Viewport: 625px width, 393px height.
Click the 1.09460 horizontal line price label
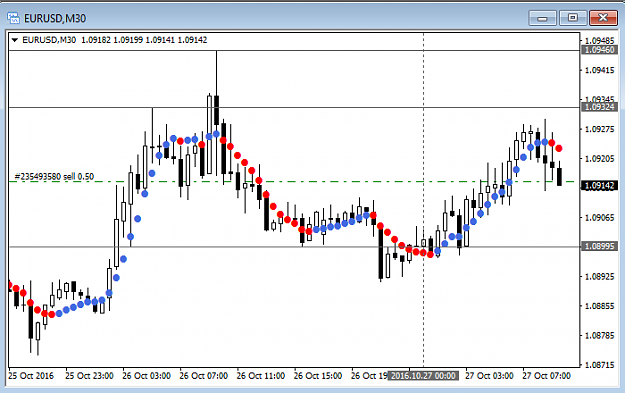coord(599,50)
